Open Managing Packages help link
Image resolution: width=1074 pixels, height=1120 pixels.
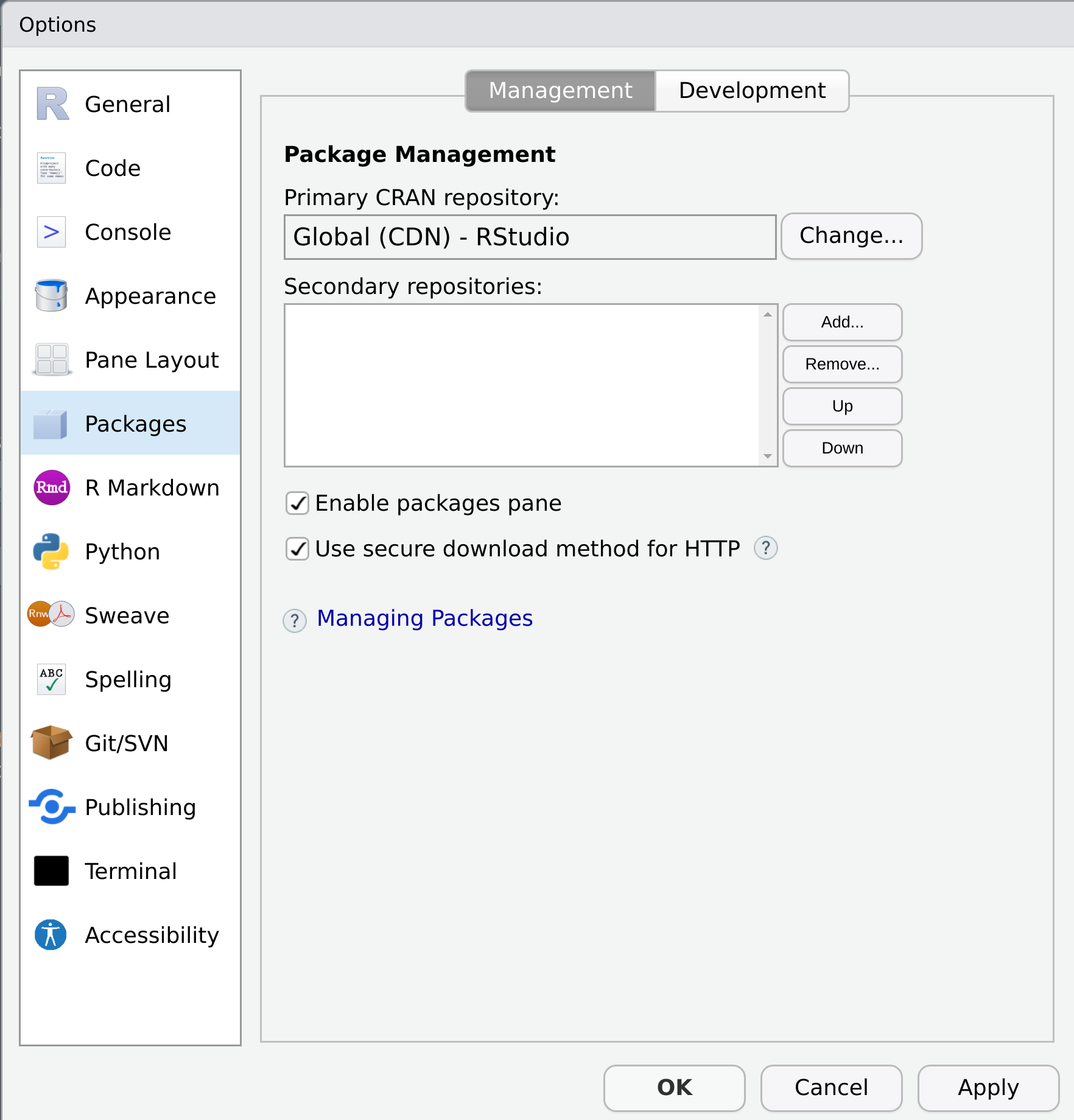425,618
